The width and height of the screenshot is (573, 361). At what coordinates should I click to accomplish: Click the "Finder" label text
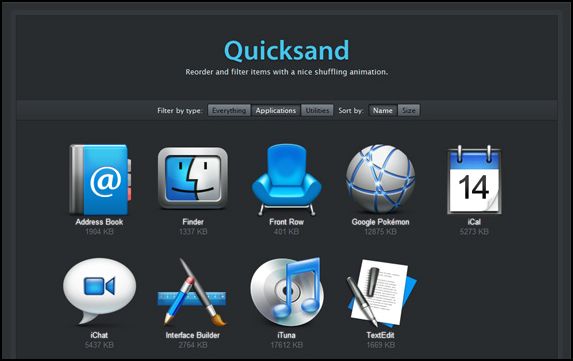[193, 222]
